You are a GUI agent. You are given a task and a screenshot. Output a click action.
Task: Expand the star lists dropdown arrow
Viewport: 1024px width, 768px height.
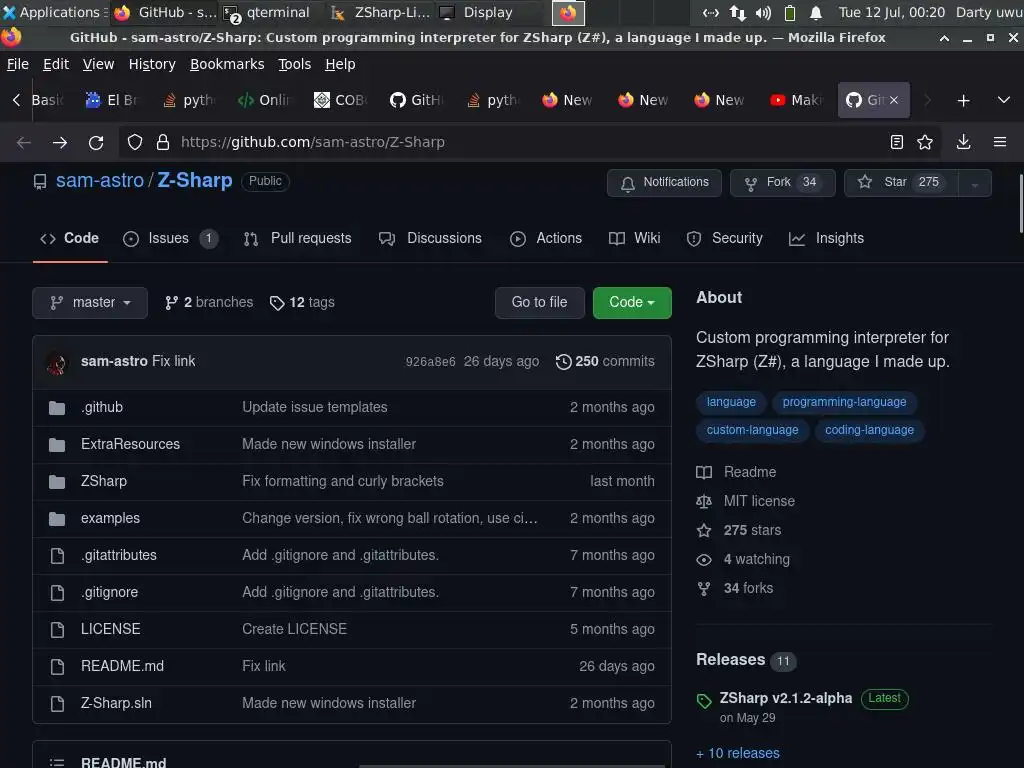(x=974, y=184)
